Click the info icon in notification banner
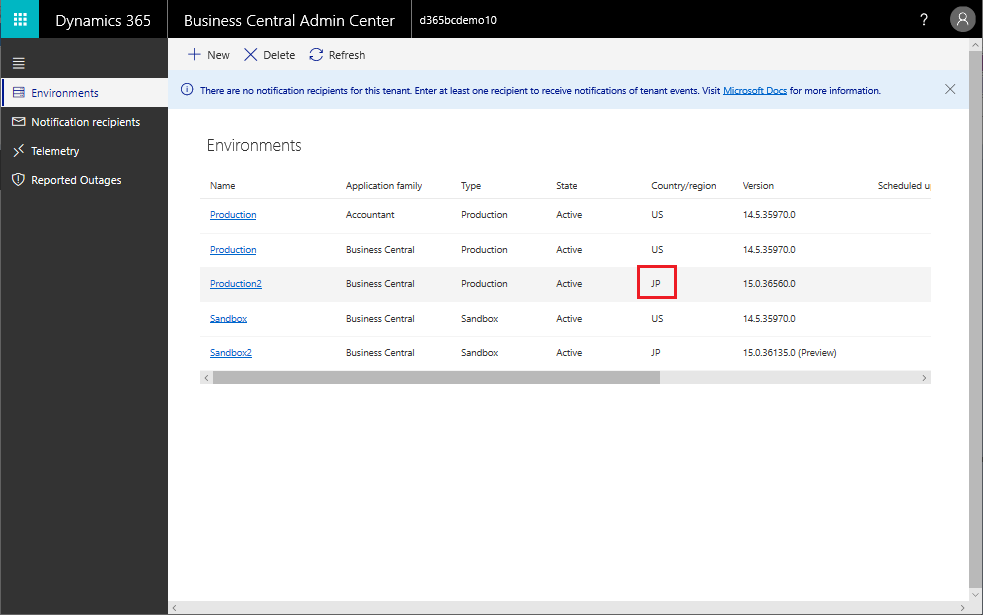 tap(187, 90)
